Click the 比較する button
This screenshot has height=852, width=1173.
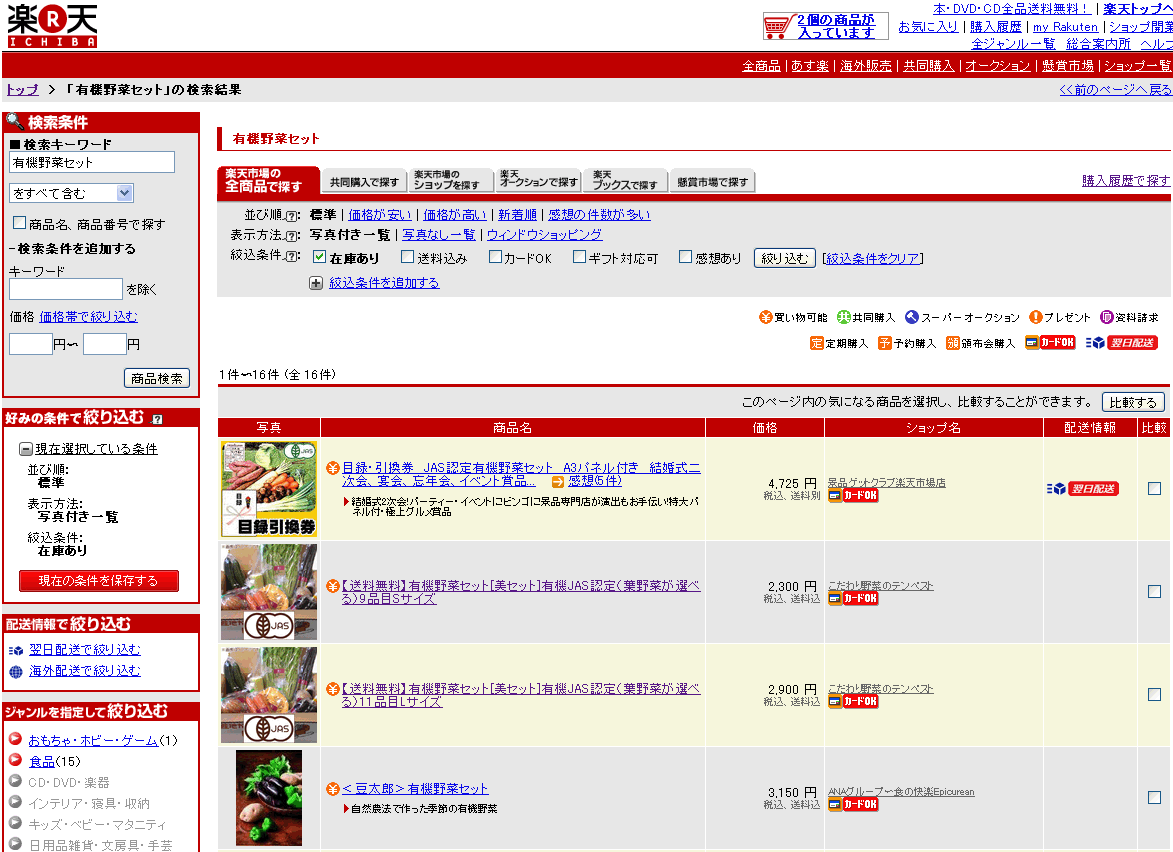click(x=1133, y=402)
